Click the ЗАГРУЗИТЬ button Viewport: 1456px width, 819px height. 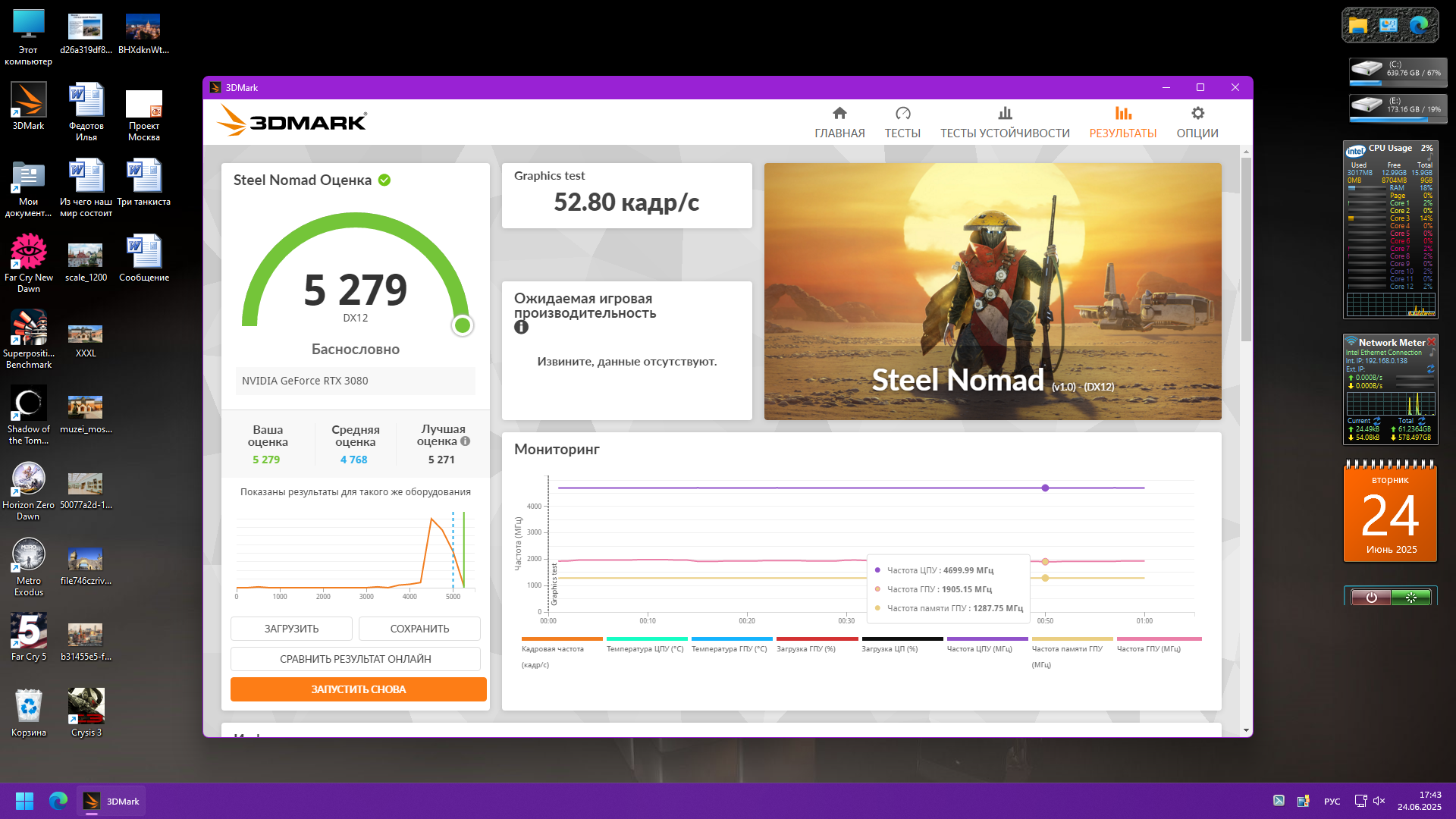(x=291, y=629)
